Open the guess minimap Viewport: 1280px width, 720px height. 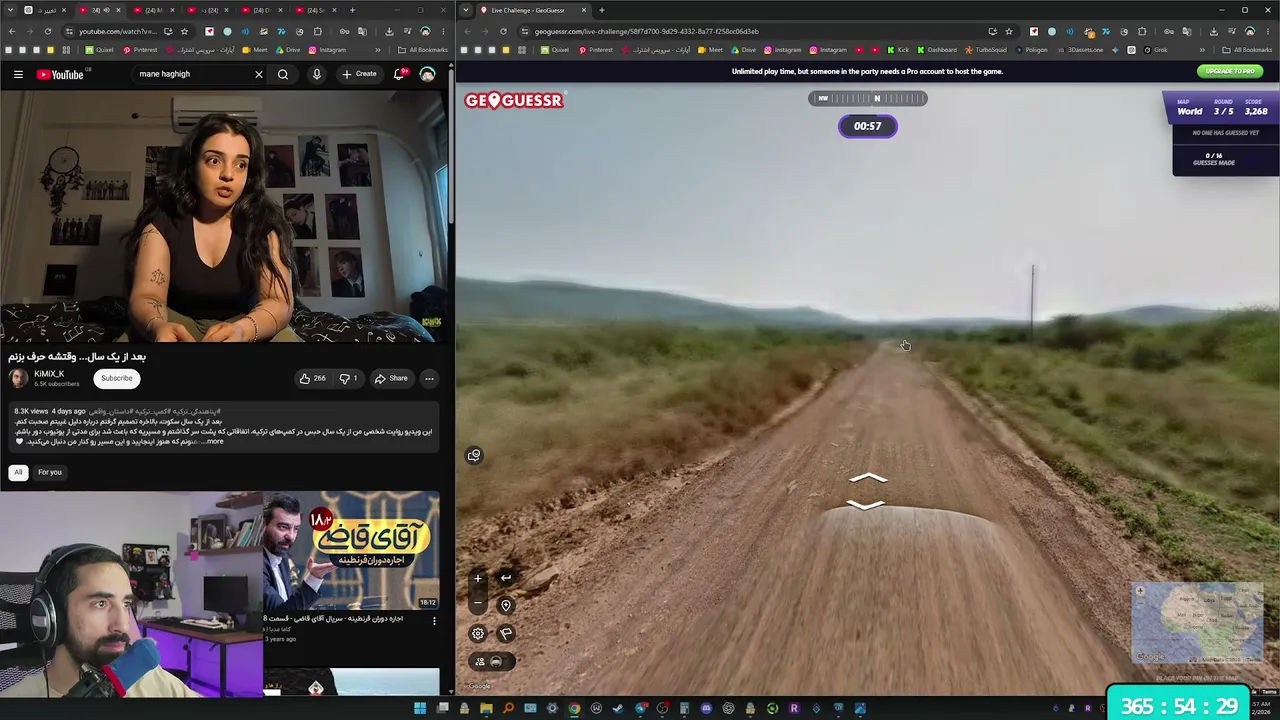tap(1197, 622)
